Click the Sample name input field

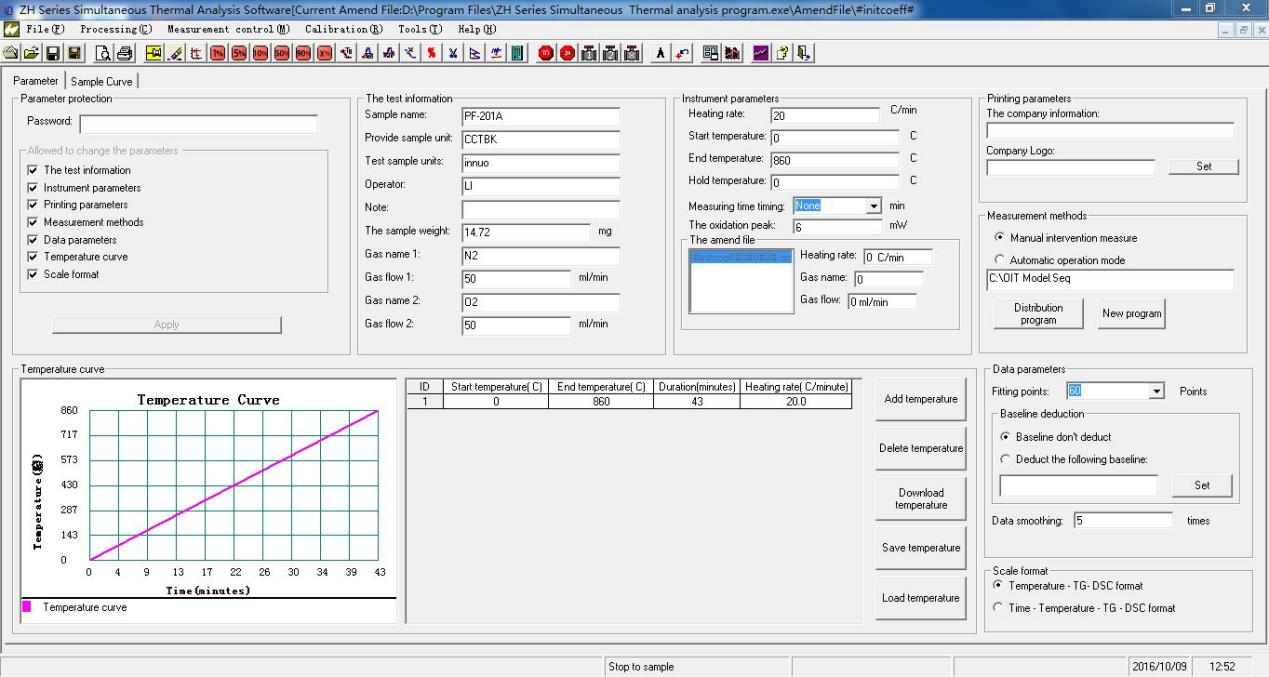click(x=540, y=115)
